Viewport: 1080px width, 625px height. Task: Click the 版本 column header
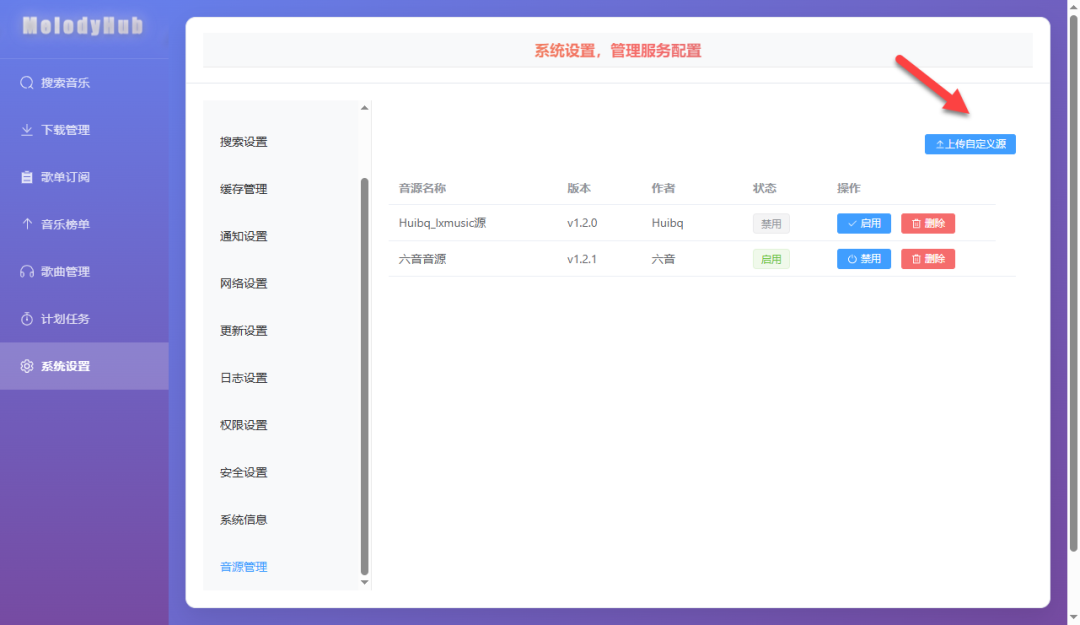pyautogui.click(x=579, y=188)
